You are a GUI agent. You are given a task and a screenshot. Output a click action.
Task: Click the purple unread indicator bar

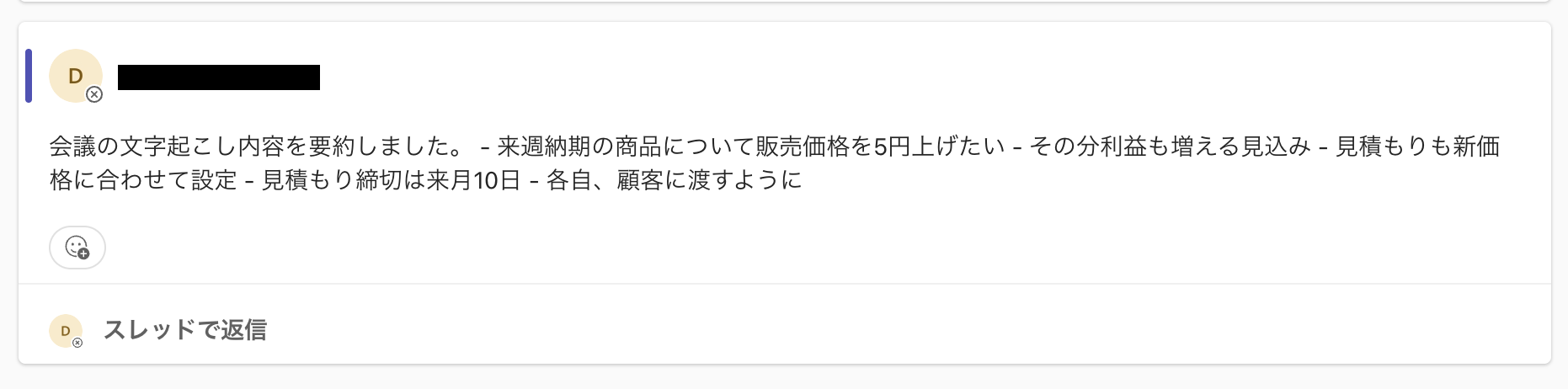[x=29, y=76]
